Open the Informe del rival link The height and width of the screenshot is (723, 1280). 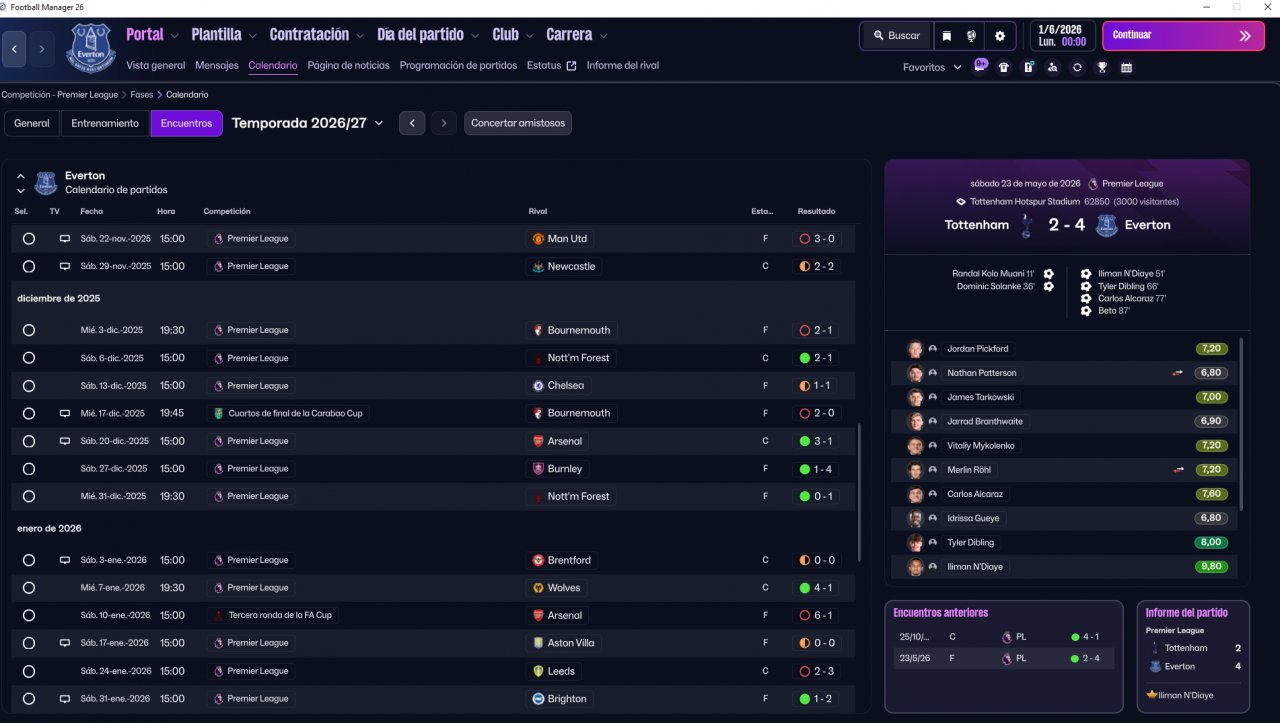coord(623,66)
